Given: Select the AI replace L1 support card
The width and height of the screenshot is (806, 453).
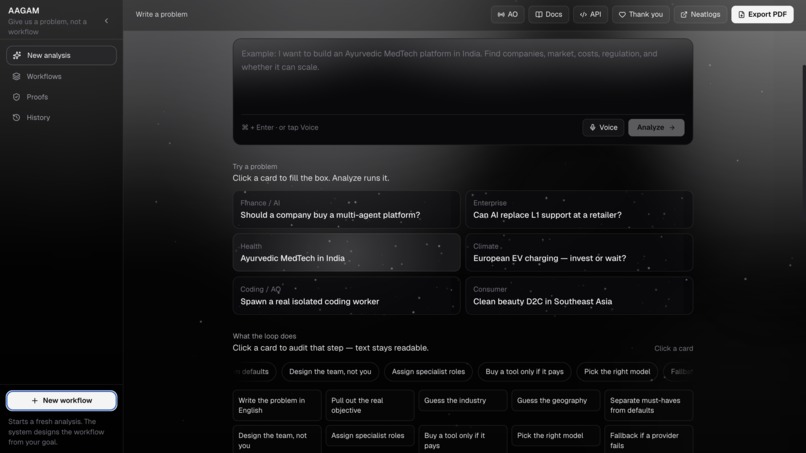Looking at the screenshot, I should pos(579,209).
